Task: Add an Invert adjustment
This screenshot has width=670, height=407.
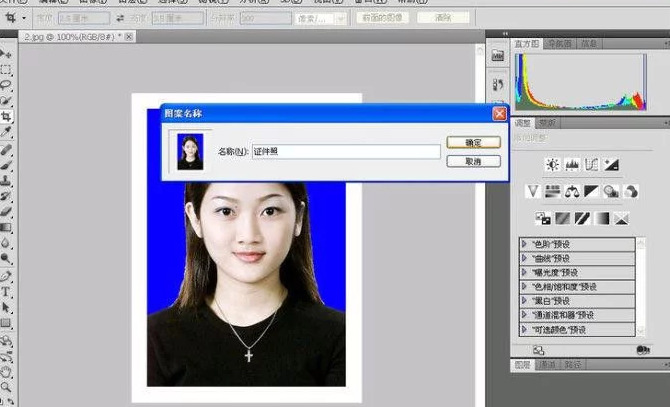Action: coord(543,219)
